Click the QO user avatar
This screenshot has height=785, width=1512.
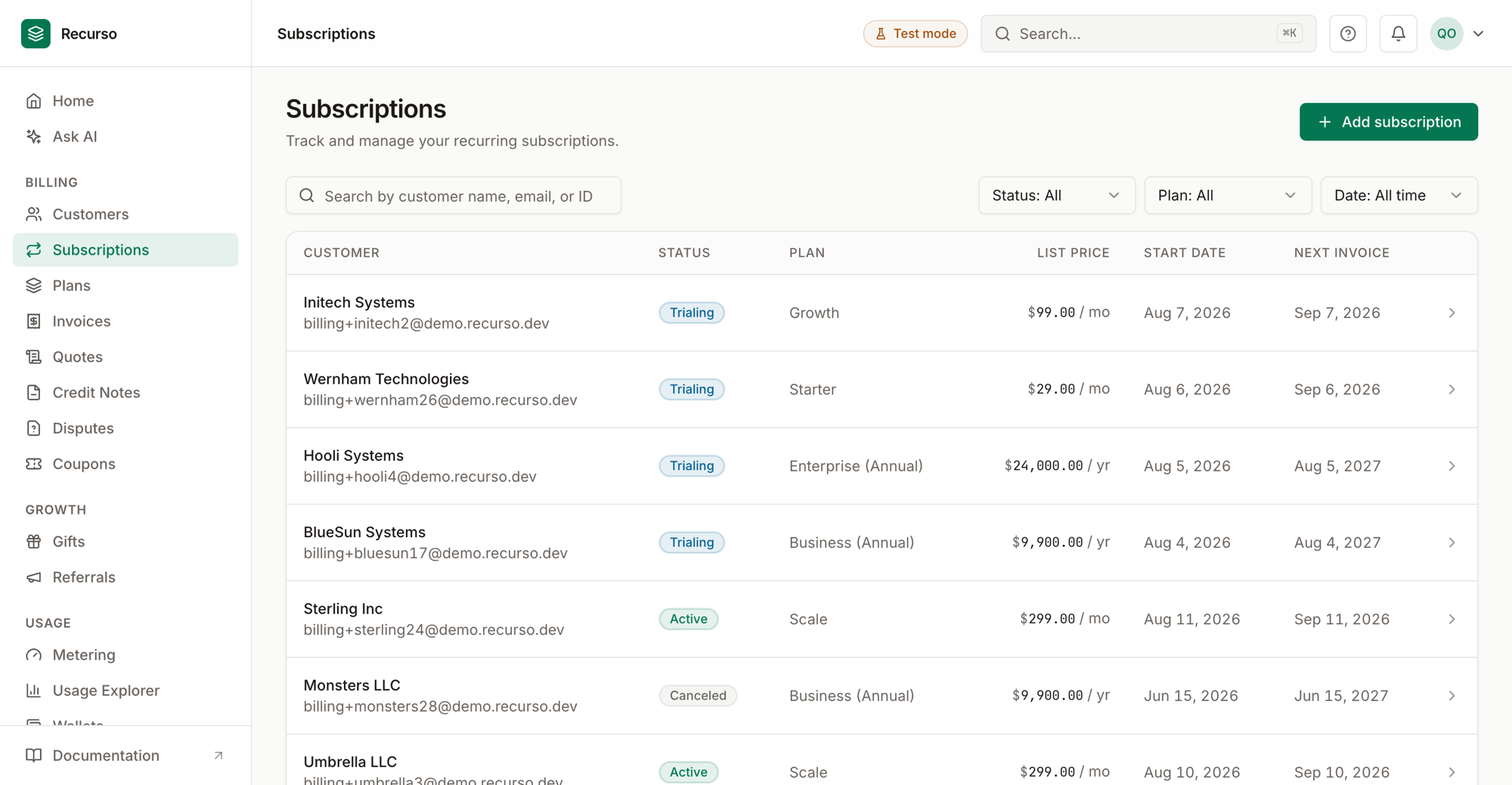tap(1446, 33)
